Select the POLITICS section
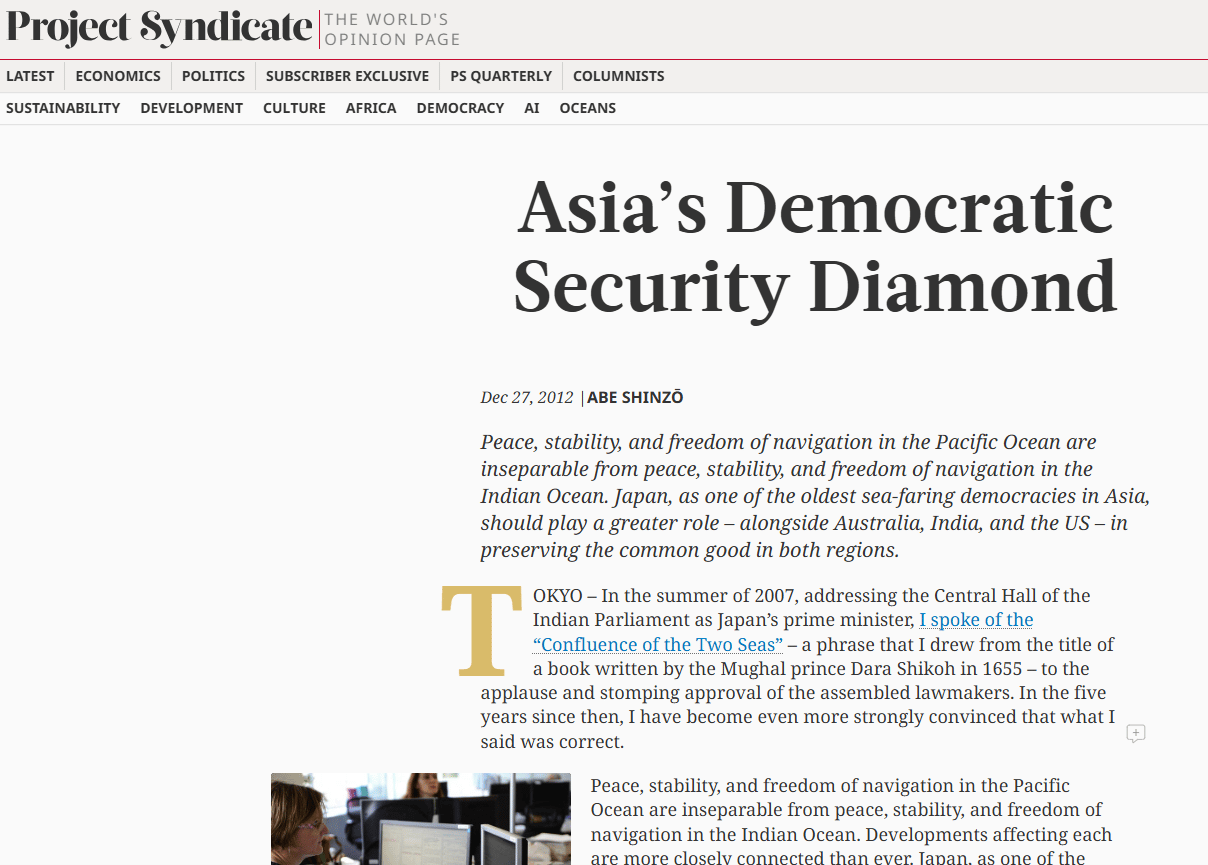Viewport: 1208px width, 865px height. [x=213, y=76]
